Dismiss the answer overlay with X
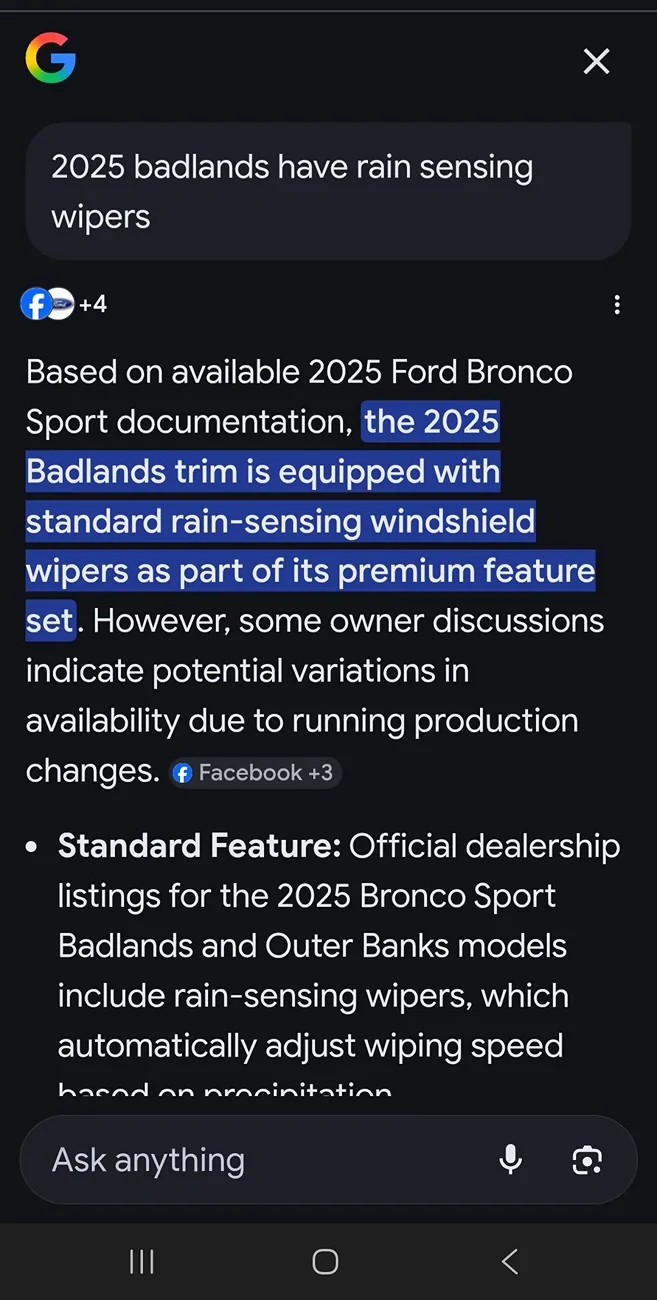Viewport: 657px width, 1300px height. point(596,61)
